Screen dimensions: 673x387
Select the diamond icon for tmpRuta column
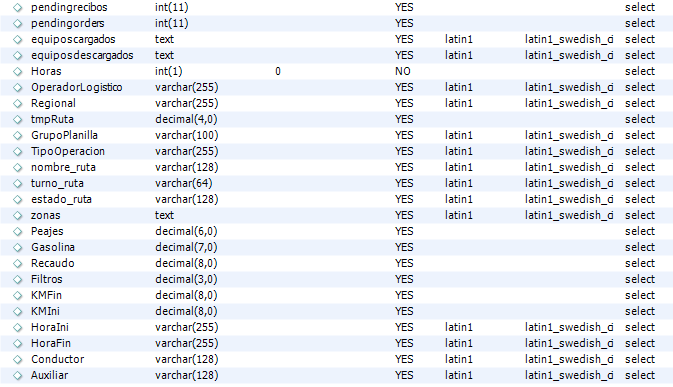coord(18,120)
